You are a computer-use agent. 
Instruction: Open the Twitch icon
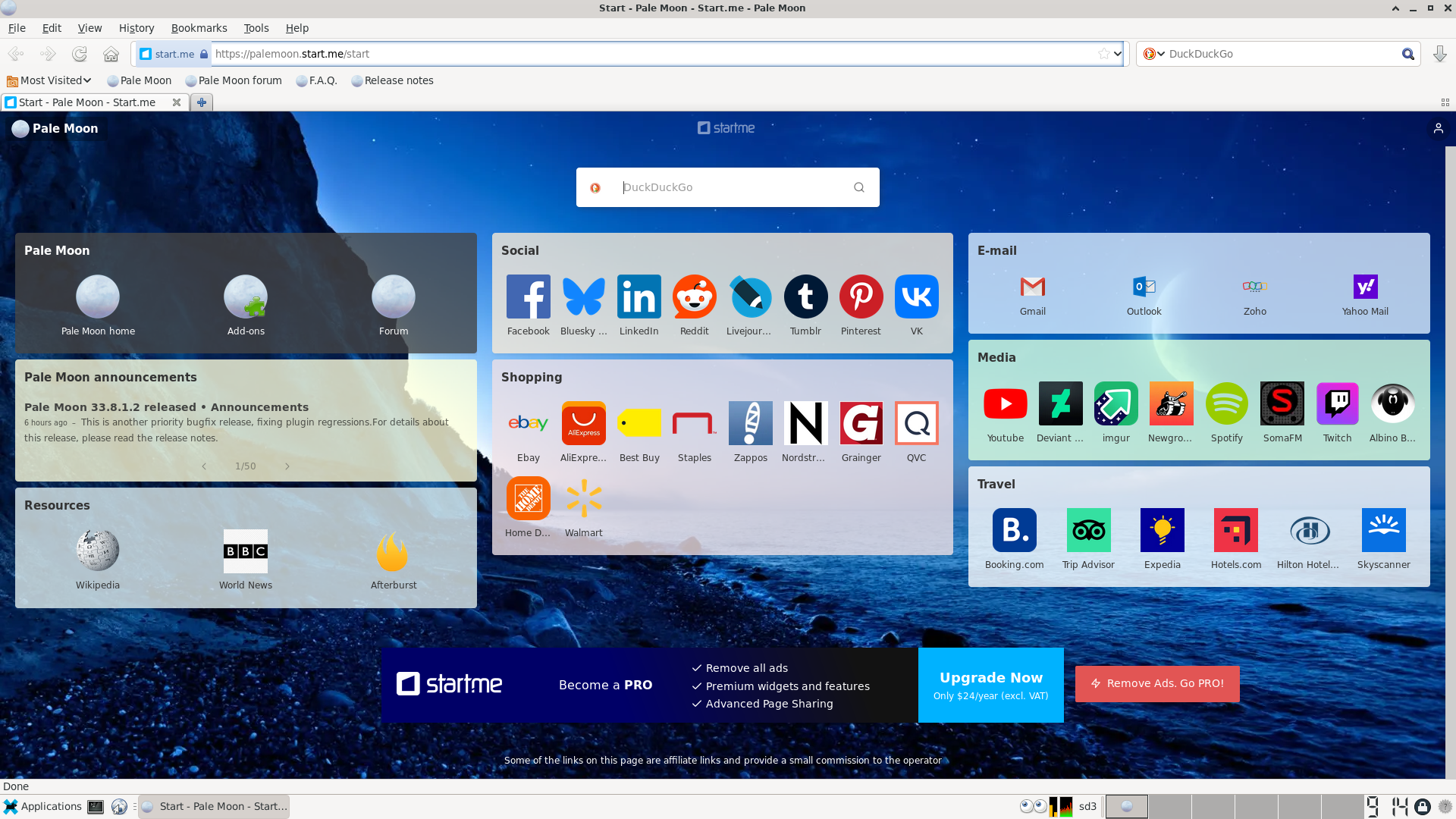pos(1337,403)
